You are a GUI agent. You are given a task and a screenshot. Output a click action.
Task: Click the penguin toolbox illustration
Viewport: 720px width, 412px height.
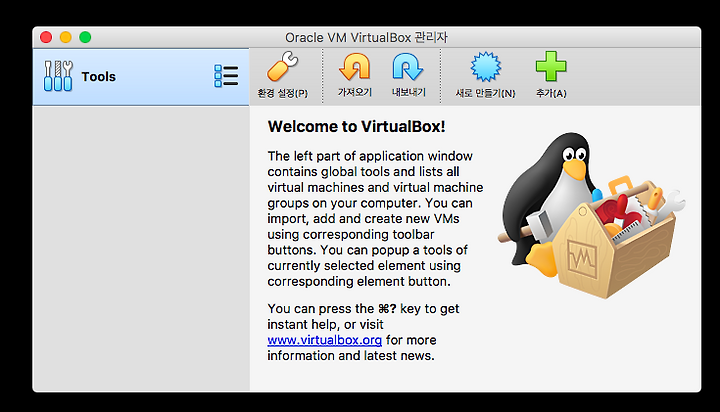click(x=591, y=216)
